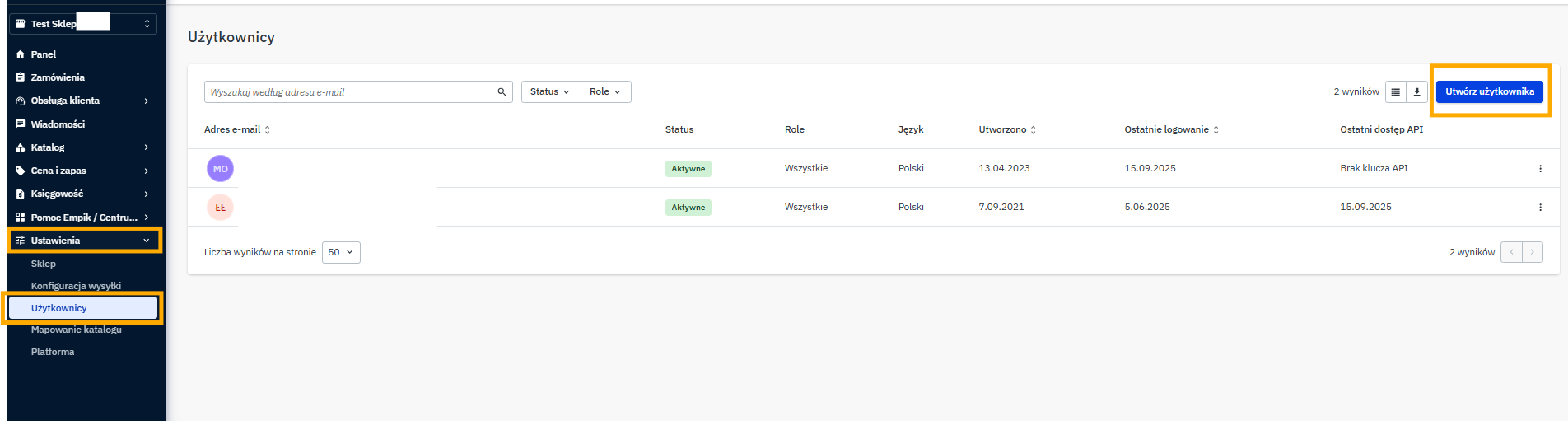
Task: Select Mapowanie katalogu submenu item
Action: tap(77, 330)
